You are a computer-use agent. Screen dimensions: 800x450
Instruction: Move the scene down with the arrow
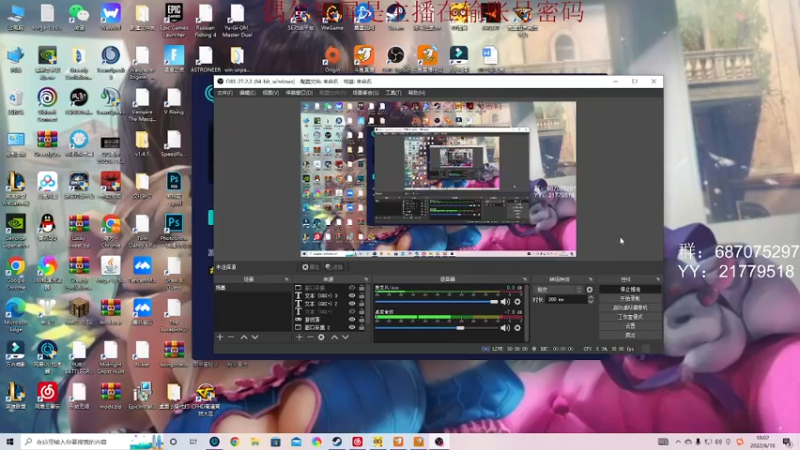click(255, 337)
